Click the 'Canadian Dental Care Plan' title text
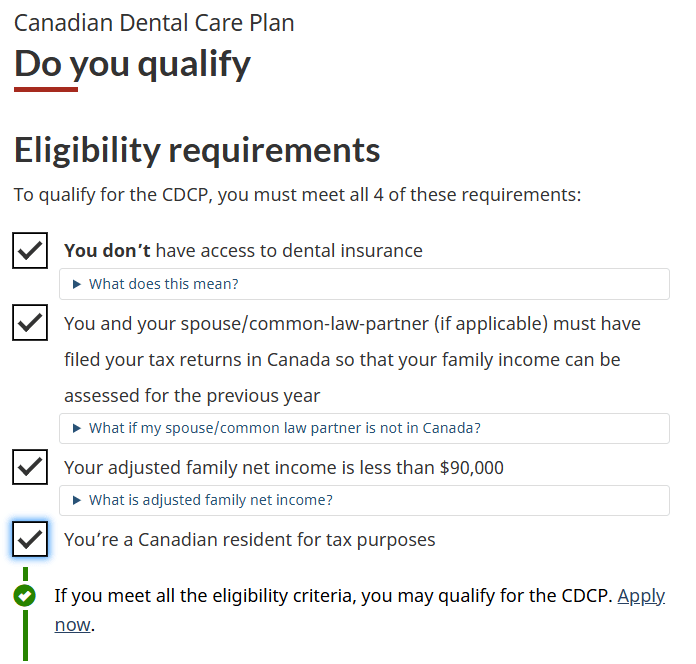The height and width of the screenshot is (664, 696). 154,23
